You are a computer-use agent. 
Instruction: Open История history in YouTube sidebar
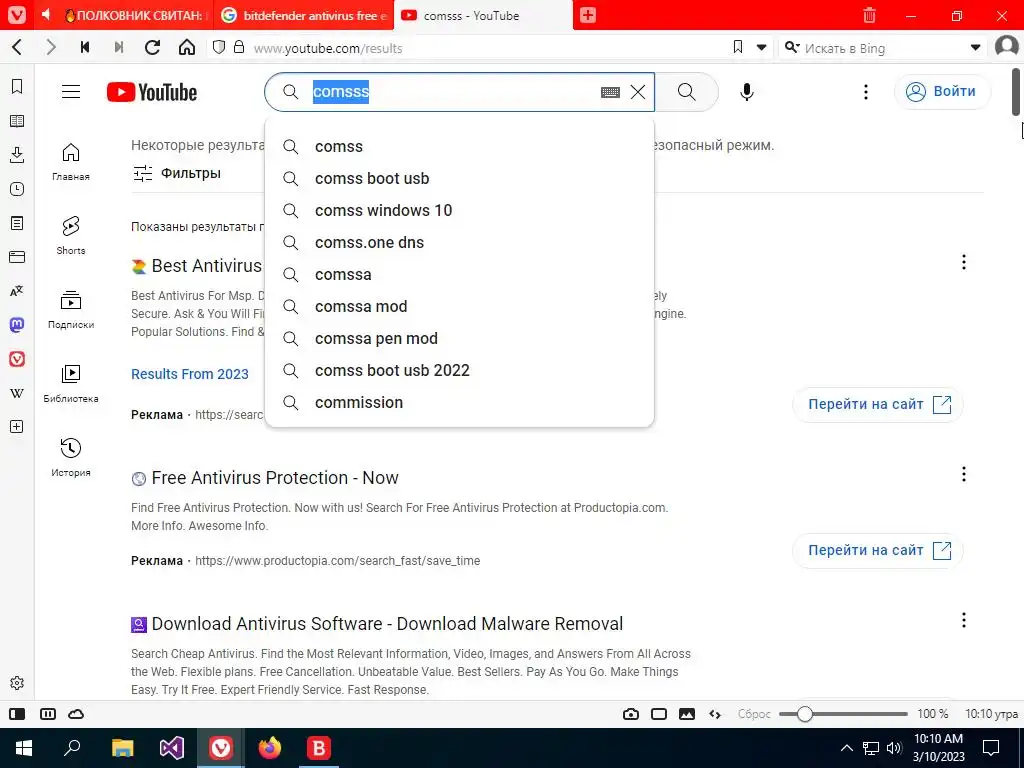click(x=71, y=457)
